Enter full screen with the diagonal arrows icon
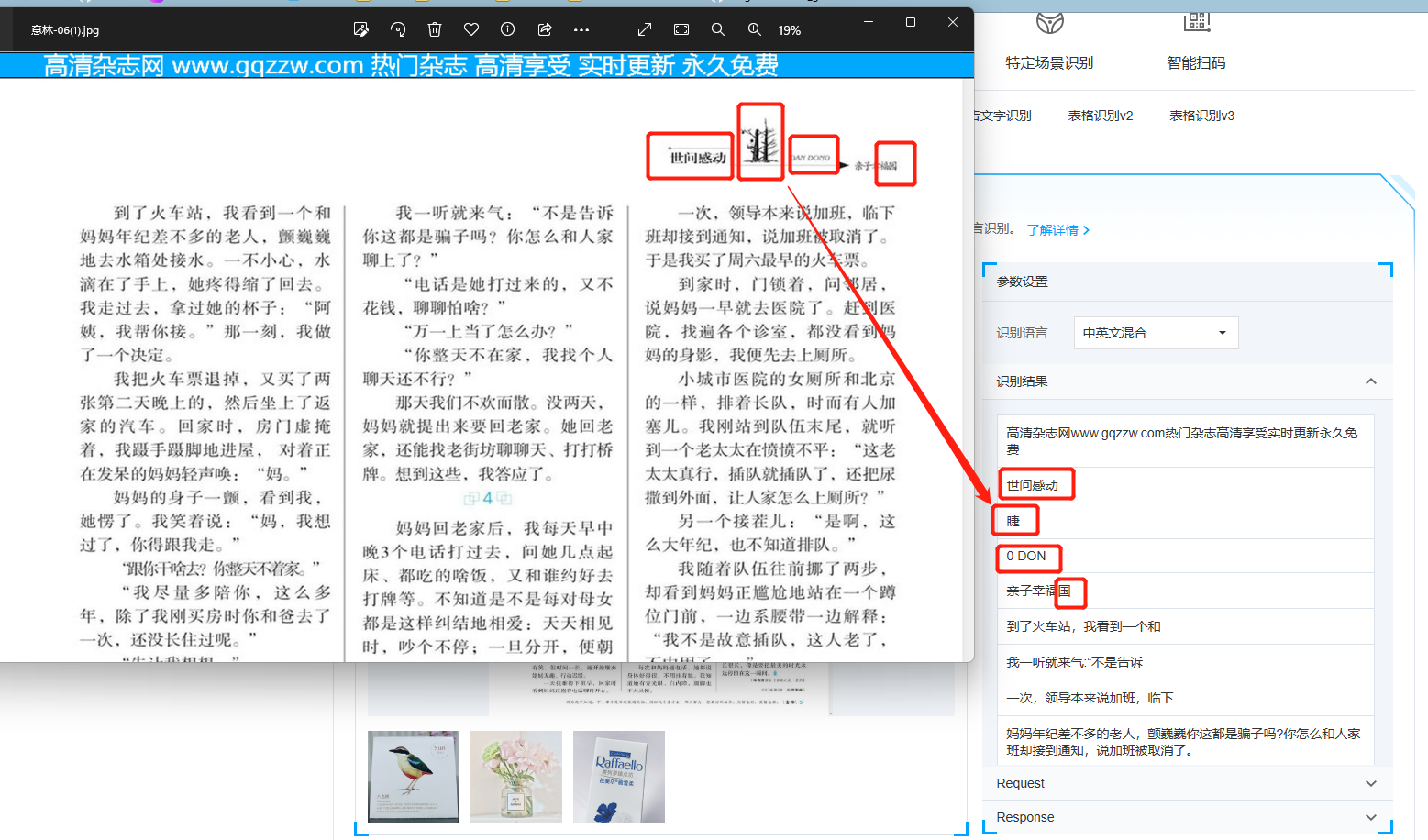Image resolution: width=1428 pixels, height=840 pixels. (x=645, y=29)
